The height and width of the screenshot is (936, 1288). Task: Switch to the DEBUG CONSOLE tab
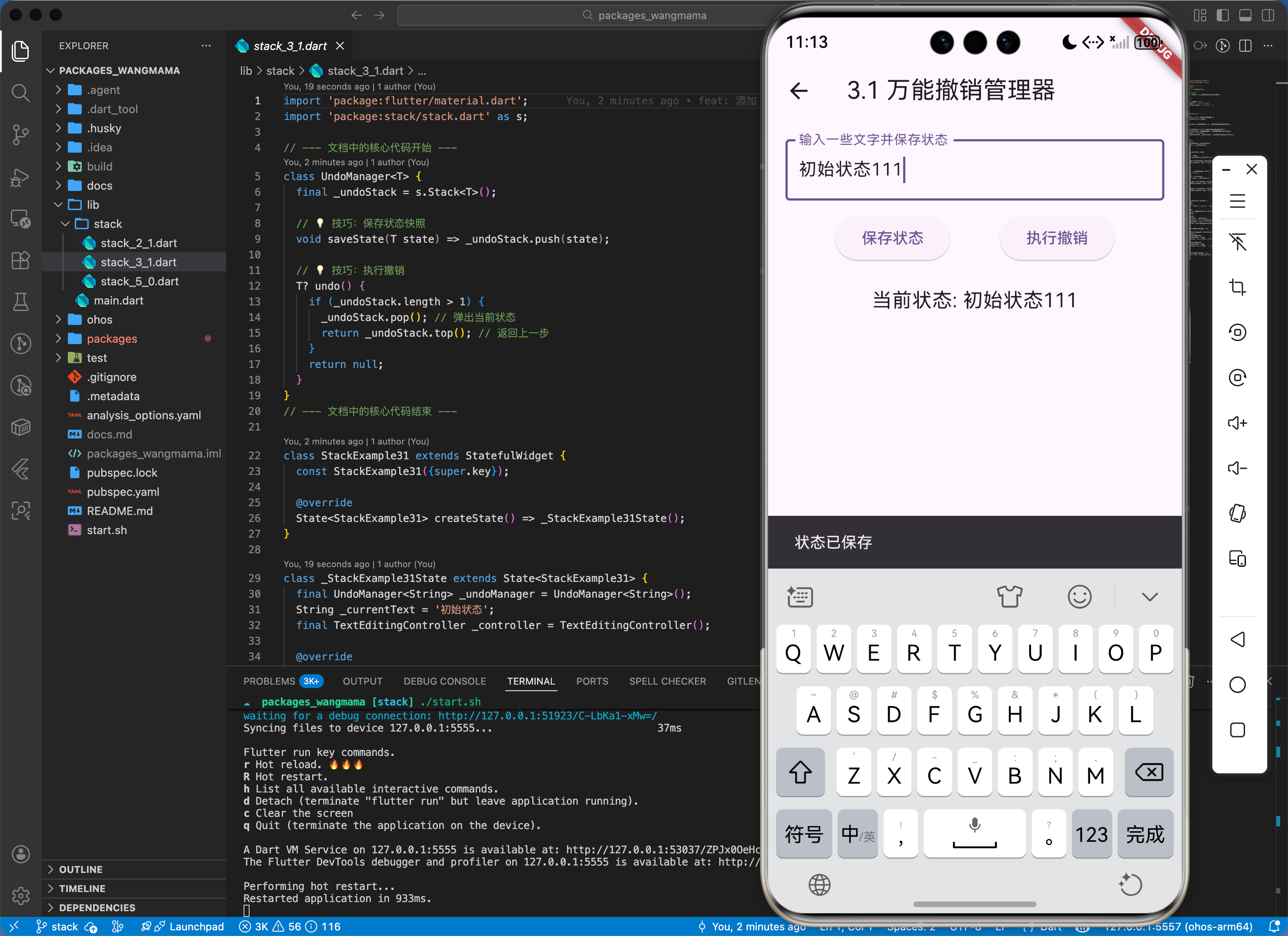(x=444, y=681)
